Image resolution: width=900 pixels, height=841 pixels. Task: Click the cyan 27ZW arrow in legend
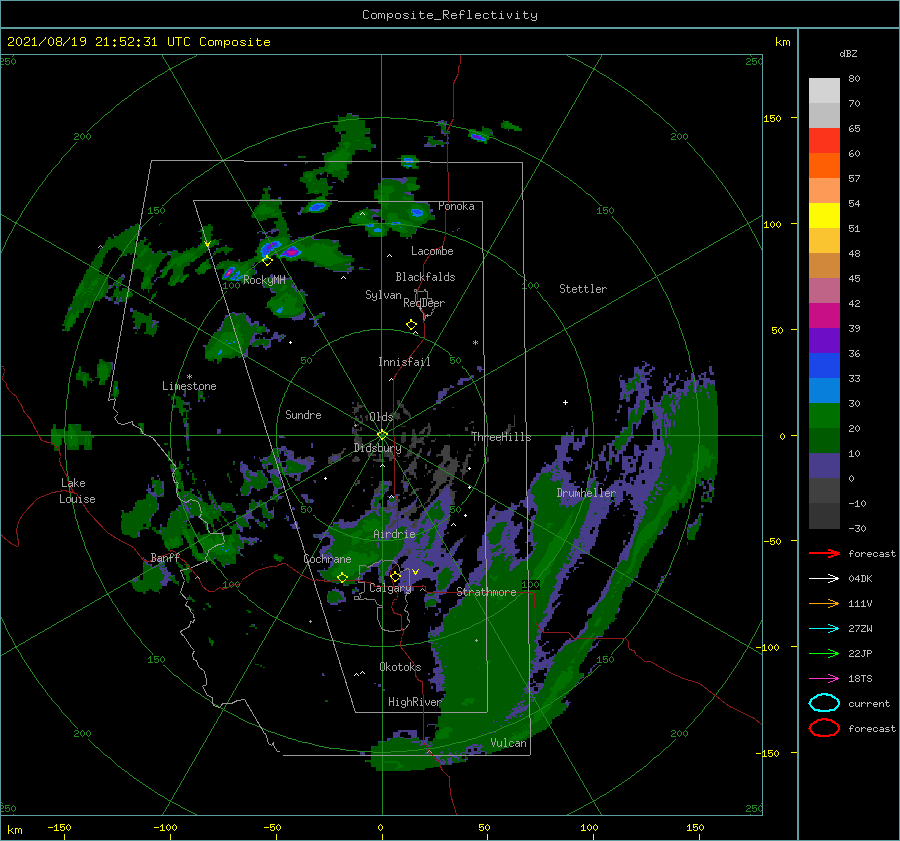point(824,628)
